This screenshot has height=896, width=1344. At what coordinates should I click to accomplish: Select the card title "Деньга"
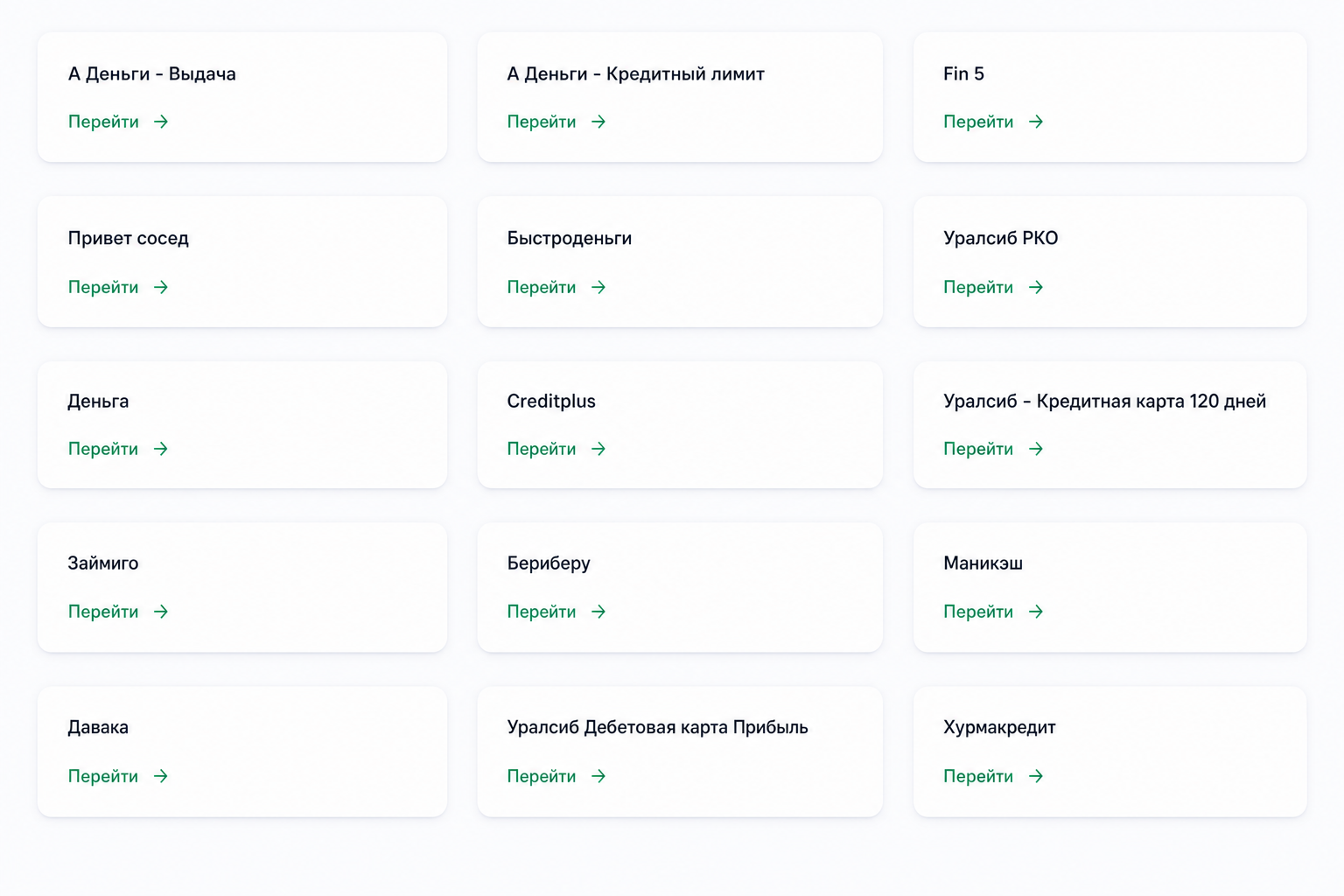(98, 402)
